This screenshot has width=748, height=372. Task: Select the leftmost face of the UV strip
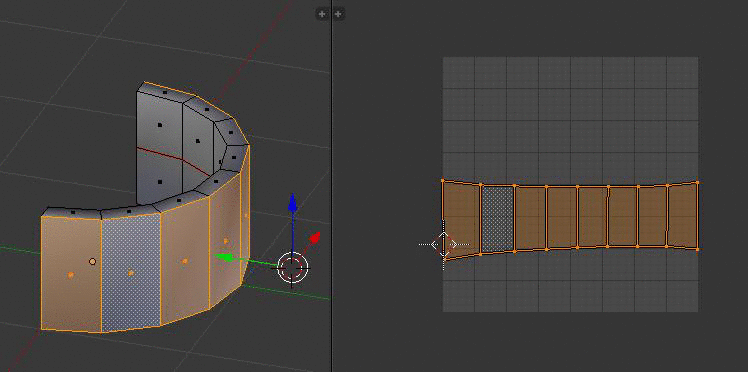[461, 219]
